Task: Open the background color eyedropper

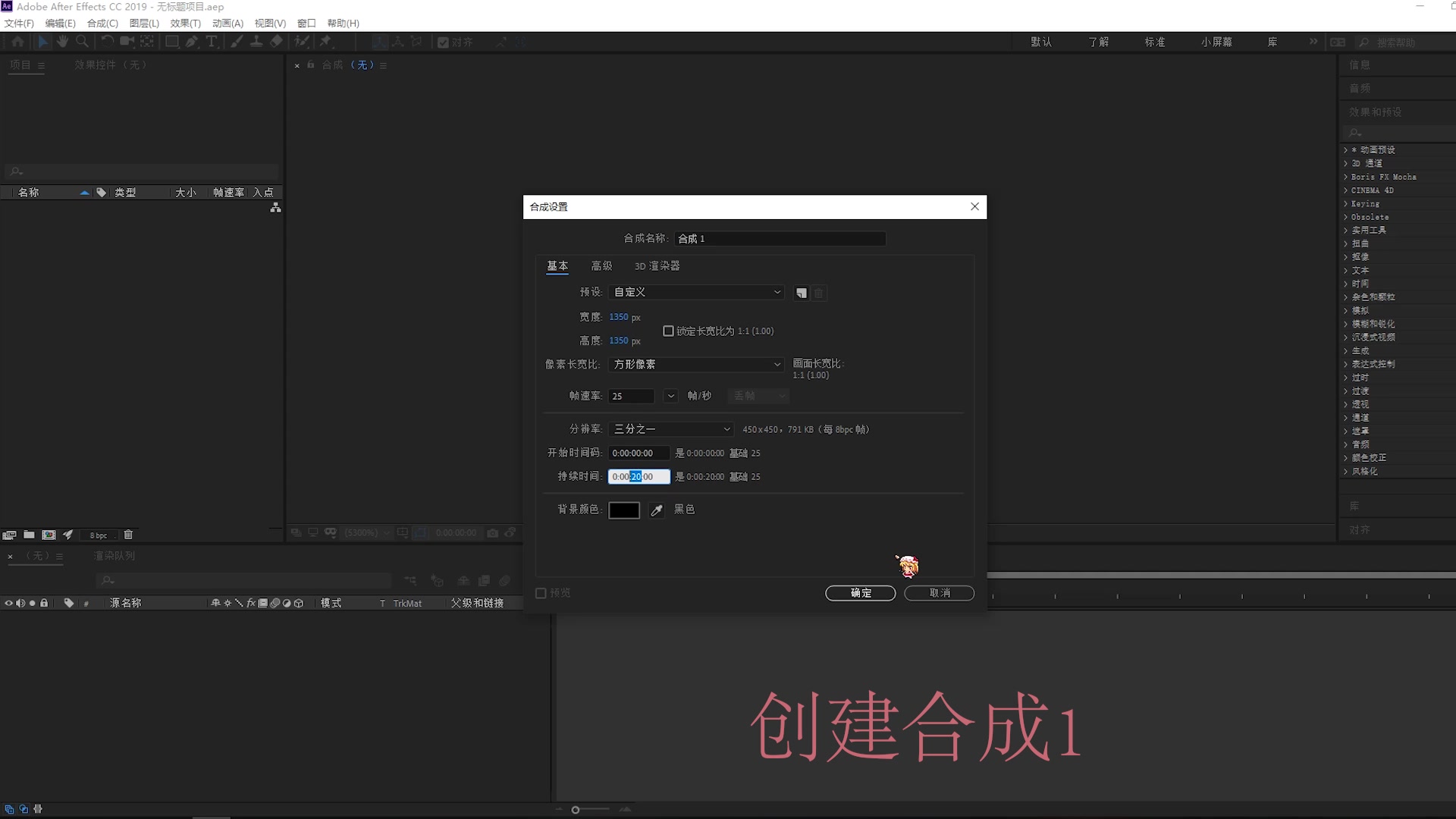Action: (x=656, y=510)
